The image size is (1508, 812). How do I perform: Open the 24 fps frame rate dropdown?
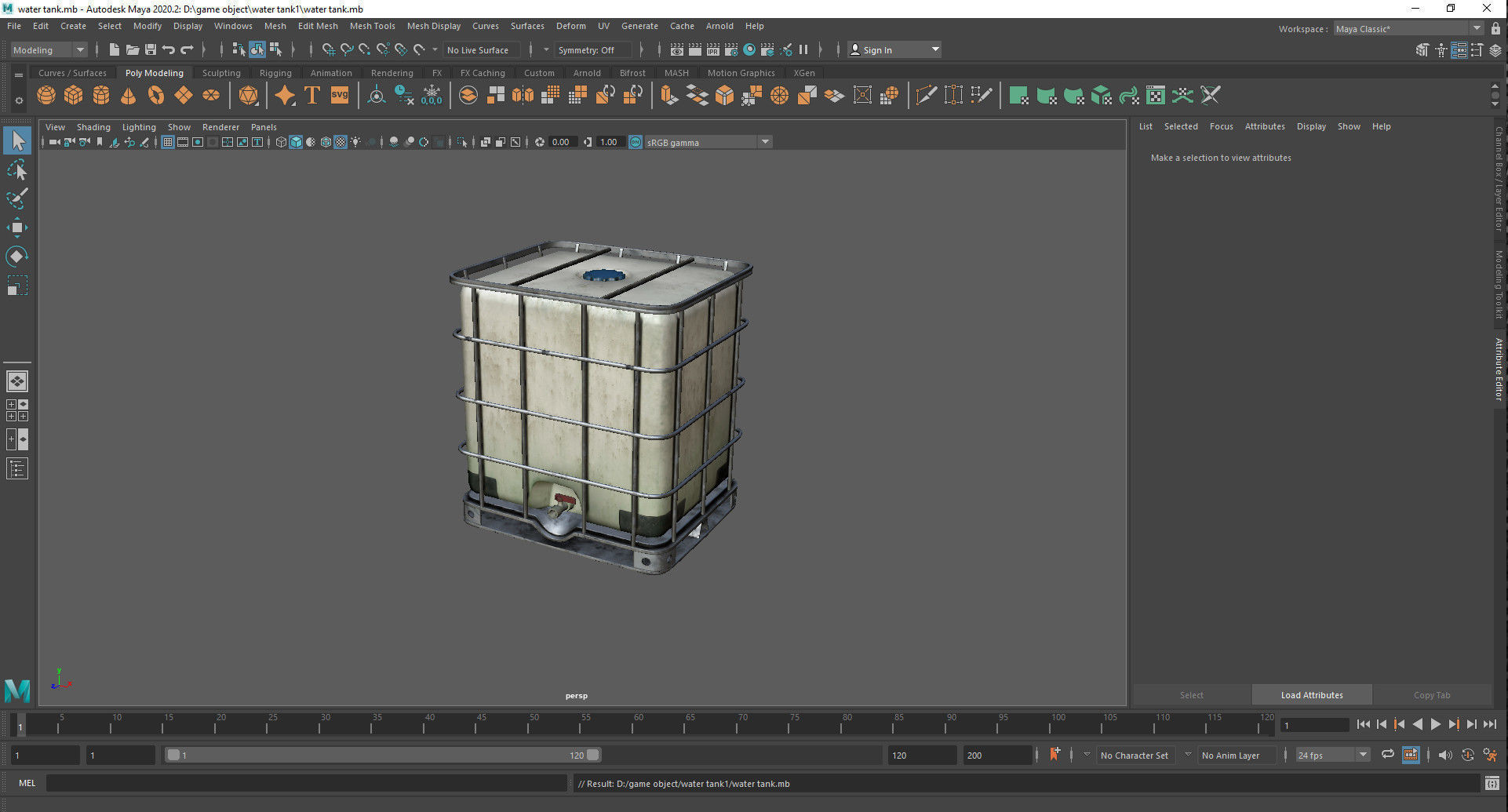(x=1332, y=755)
